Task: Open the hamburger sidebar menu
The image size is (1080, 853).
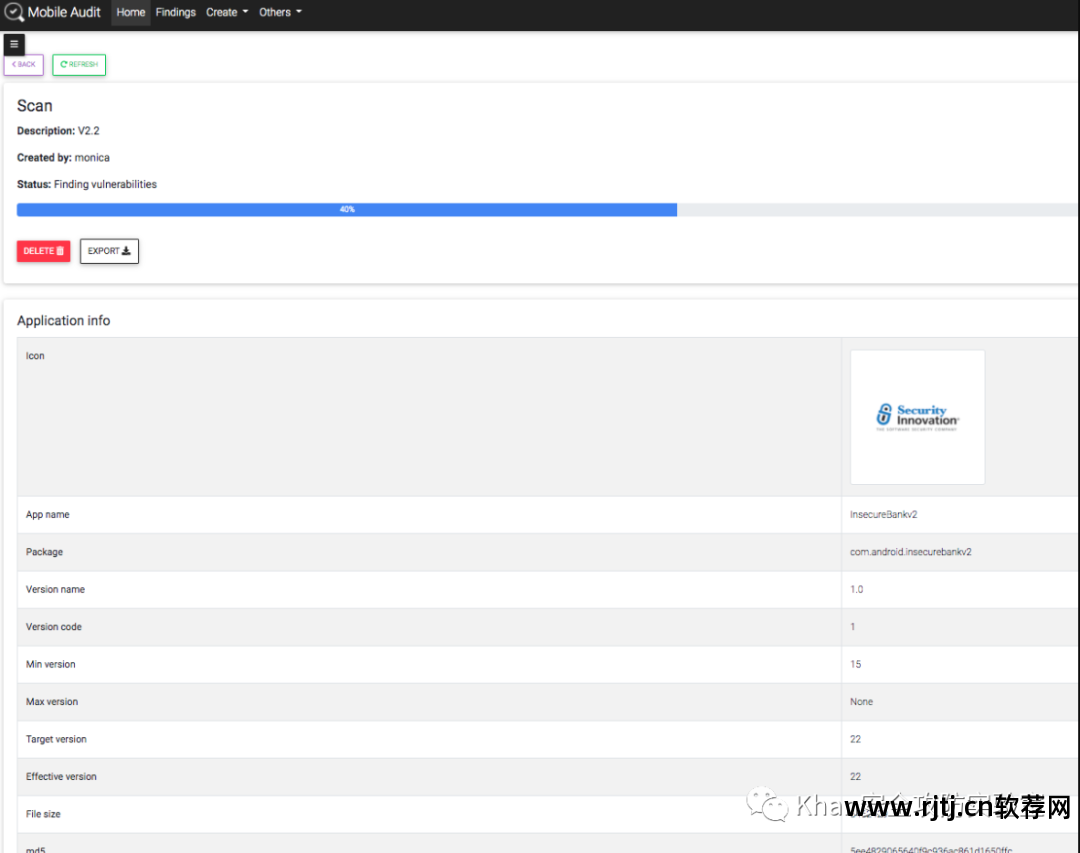Action: coord(14,44)
